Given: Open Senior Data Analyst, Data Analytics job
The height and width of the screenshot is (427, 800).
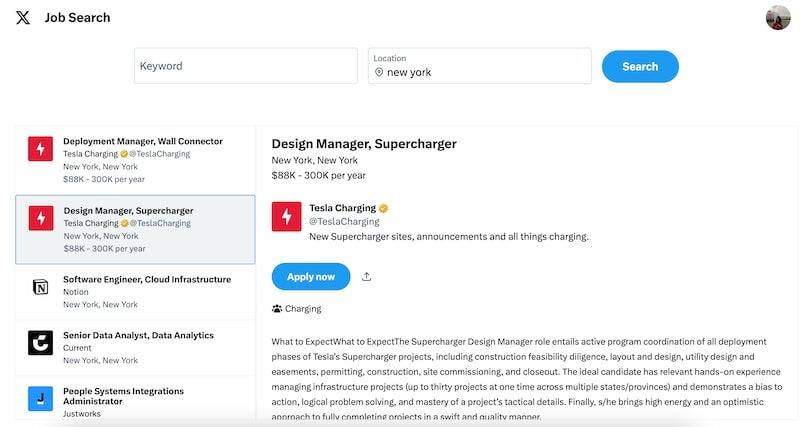Looking at the screenshot, I should pyautogui.click(x=135, y=348).
